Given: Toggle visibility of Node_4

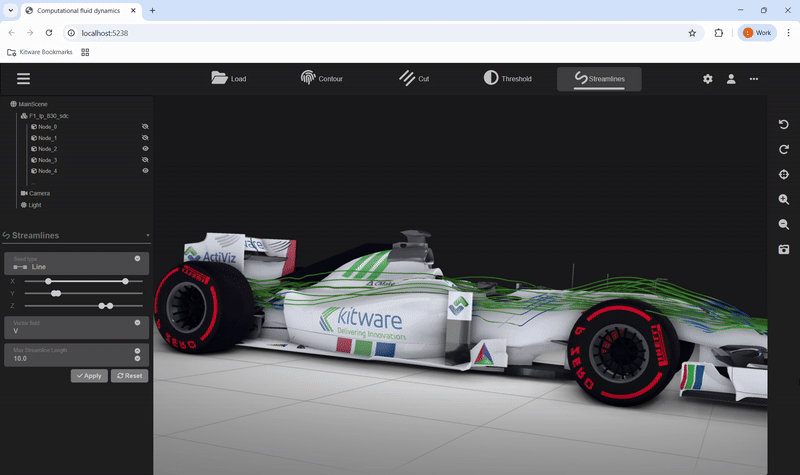Looking at the screenshot, I should pos(145,171).
